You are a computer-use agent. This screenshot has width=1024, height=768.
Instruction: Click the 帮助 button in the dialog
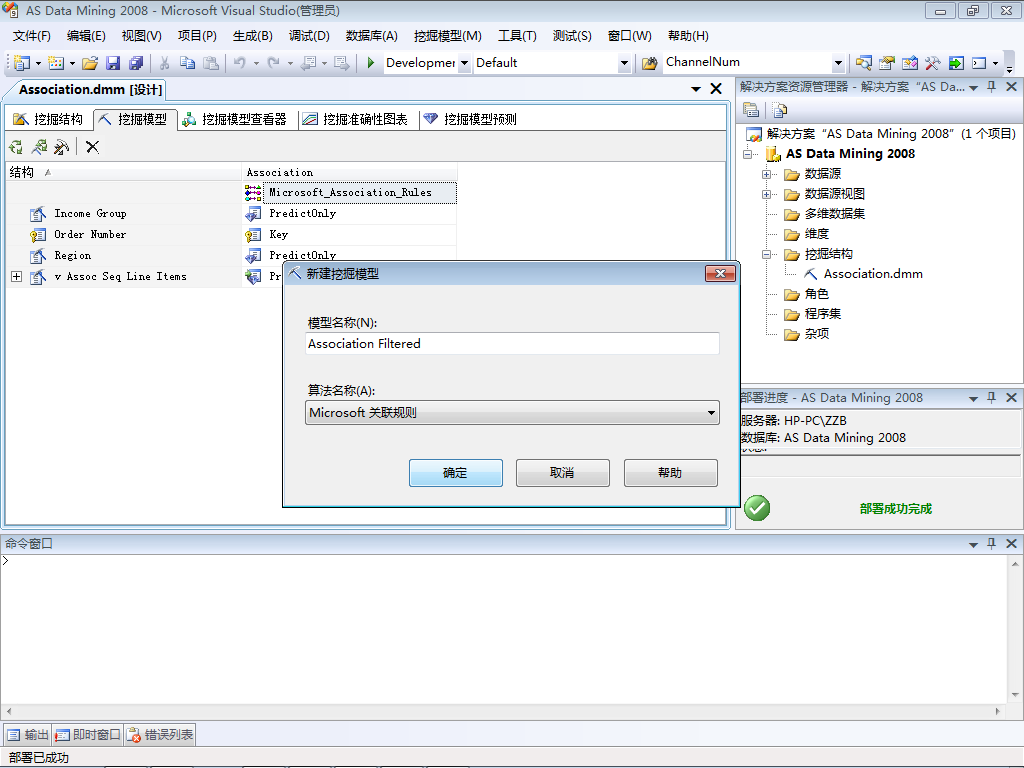pos(670,473)
